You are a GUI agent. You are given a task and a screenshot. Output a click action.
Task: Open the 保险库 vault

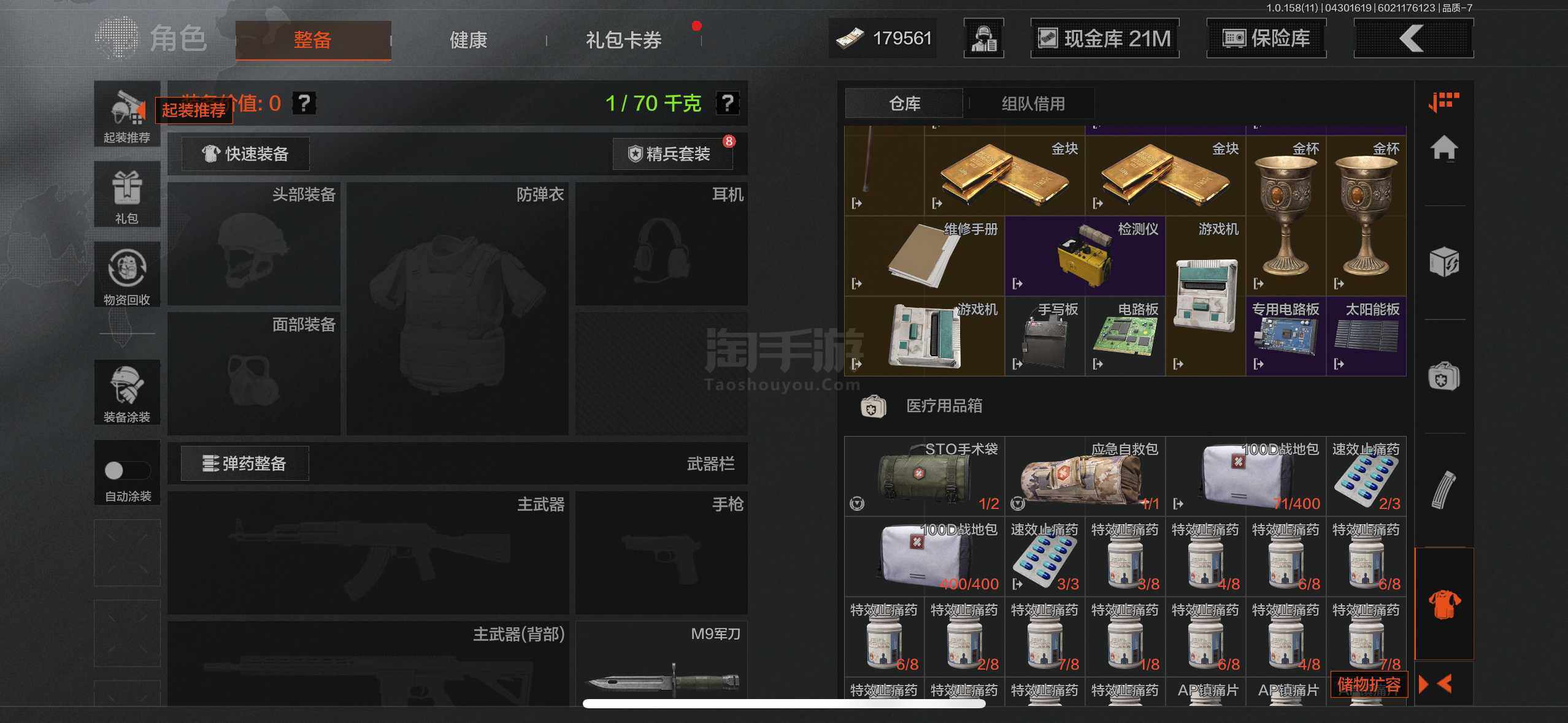1266,38
